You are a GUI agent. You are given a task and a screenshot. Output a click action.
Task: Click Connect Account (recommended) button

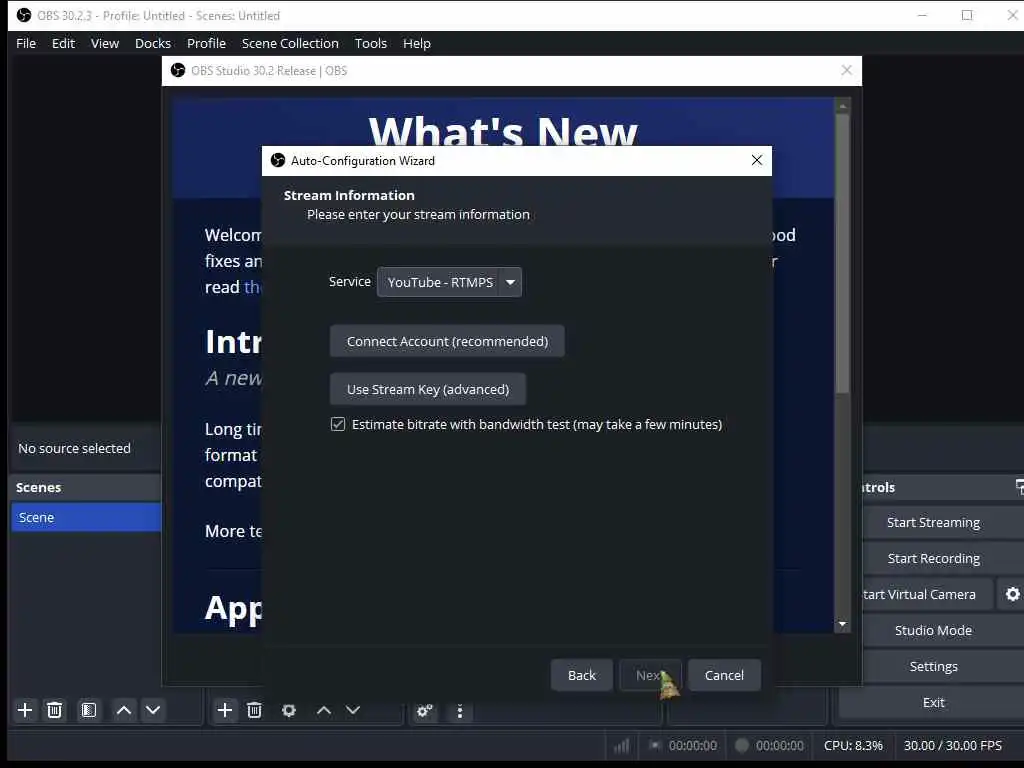pyautogui.click(x=447, y=341)
